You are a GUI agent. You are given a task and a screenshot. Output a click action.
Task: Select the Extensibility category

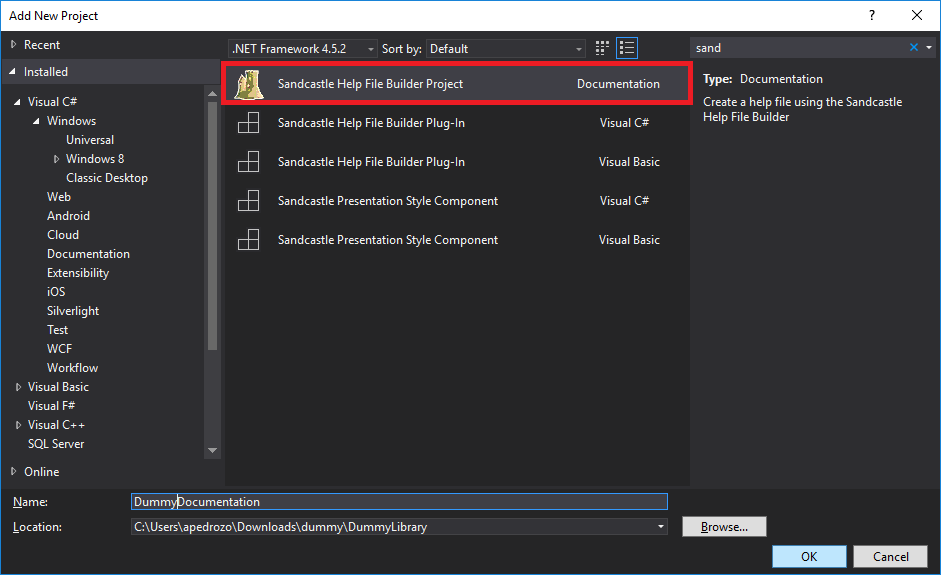point(78,273)
